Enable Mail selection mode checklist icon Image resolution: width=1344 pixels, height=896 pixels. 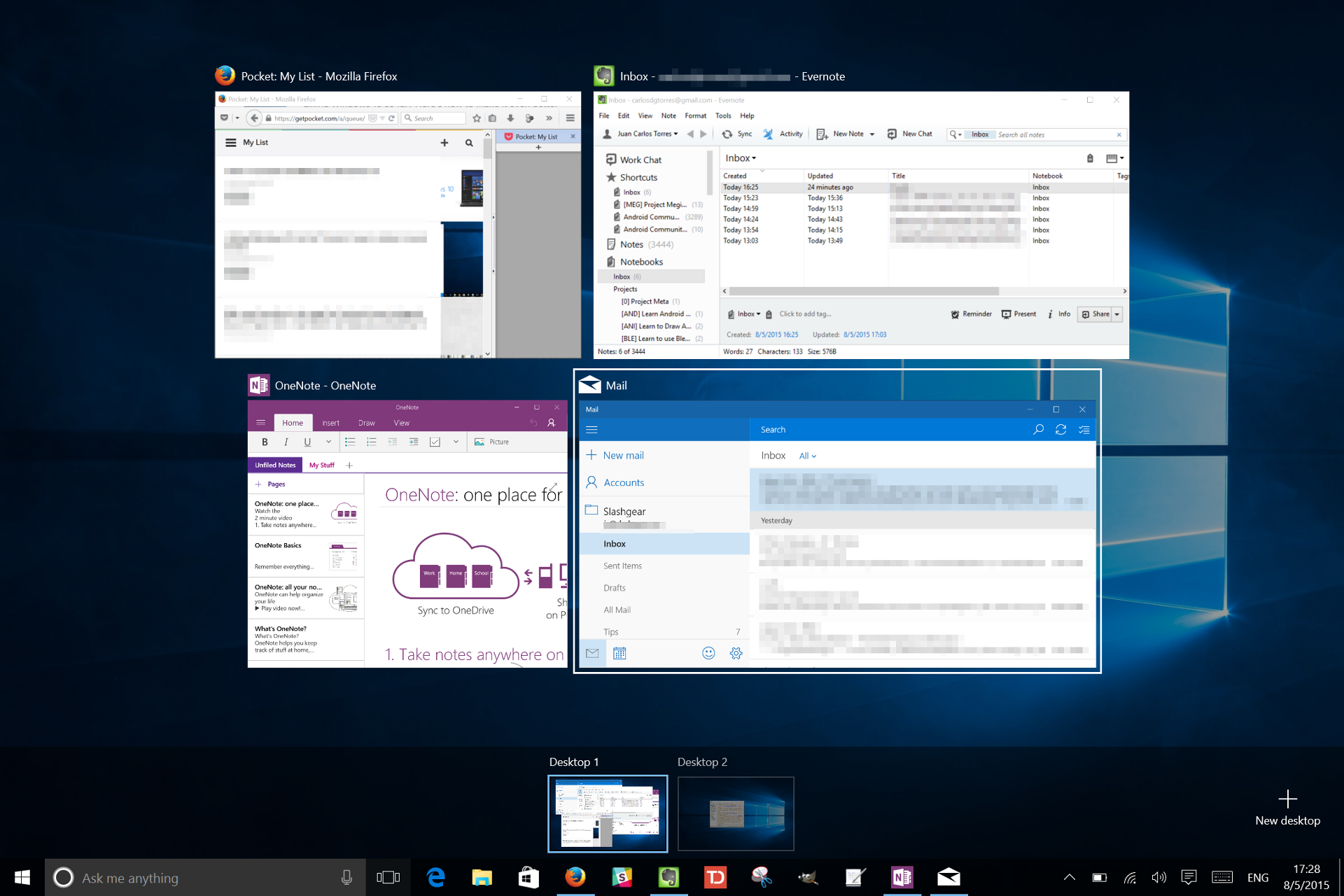pyautogui.click(x=1084, y=430)
